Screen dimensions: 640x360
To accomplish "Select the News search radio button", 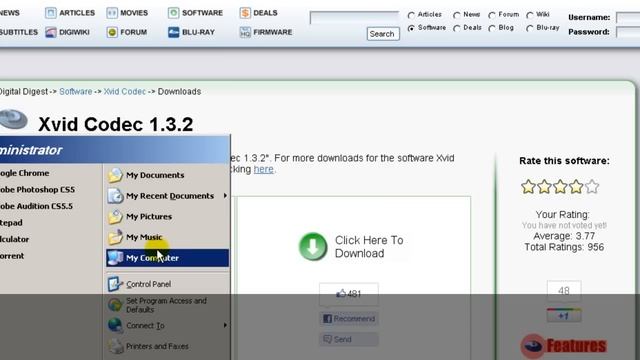I will tap(457, 15).
